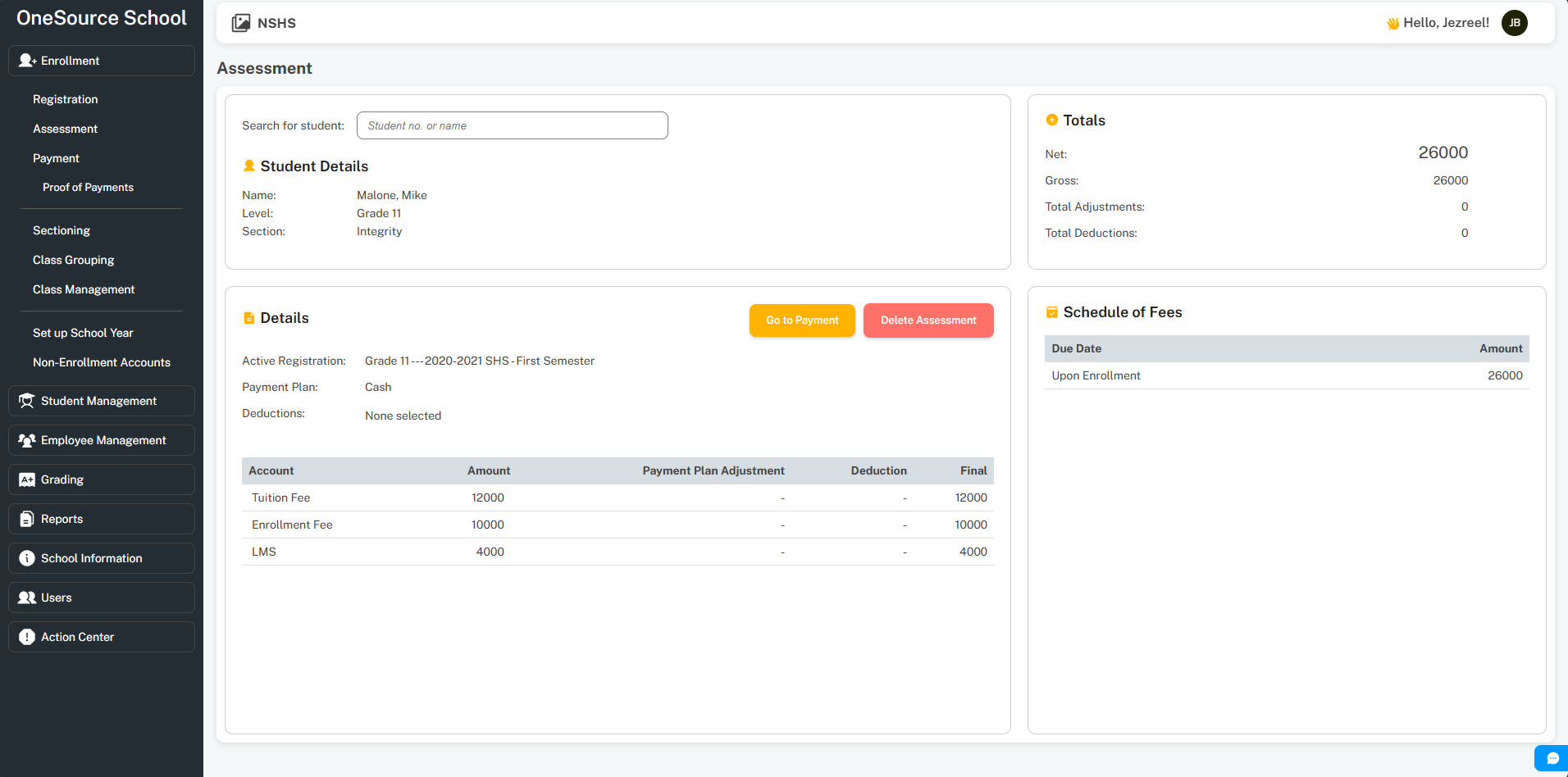The width and height of the screenshot is (1568, 777).
Task: Click the Deduction column header
Action: [879, 470]
